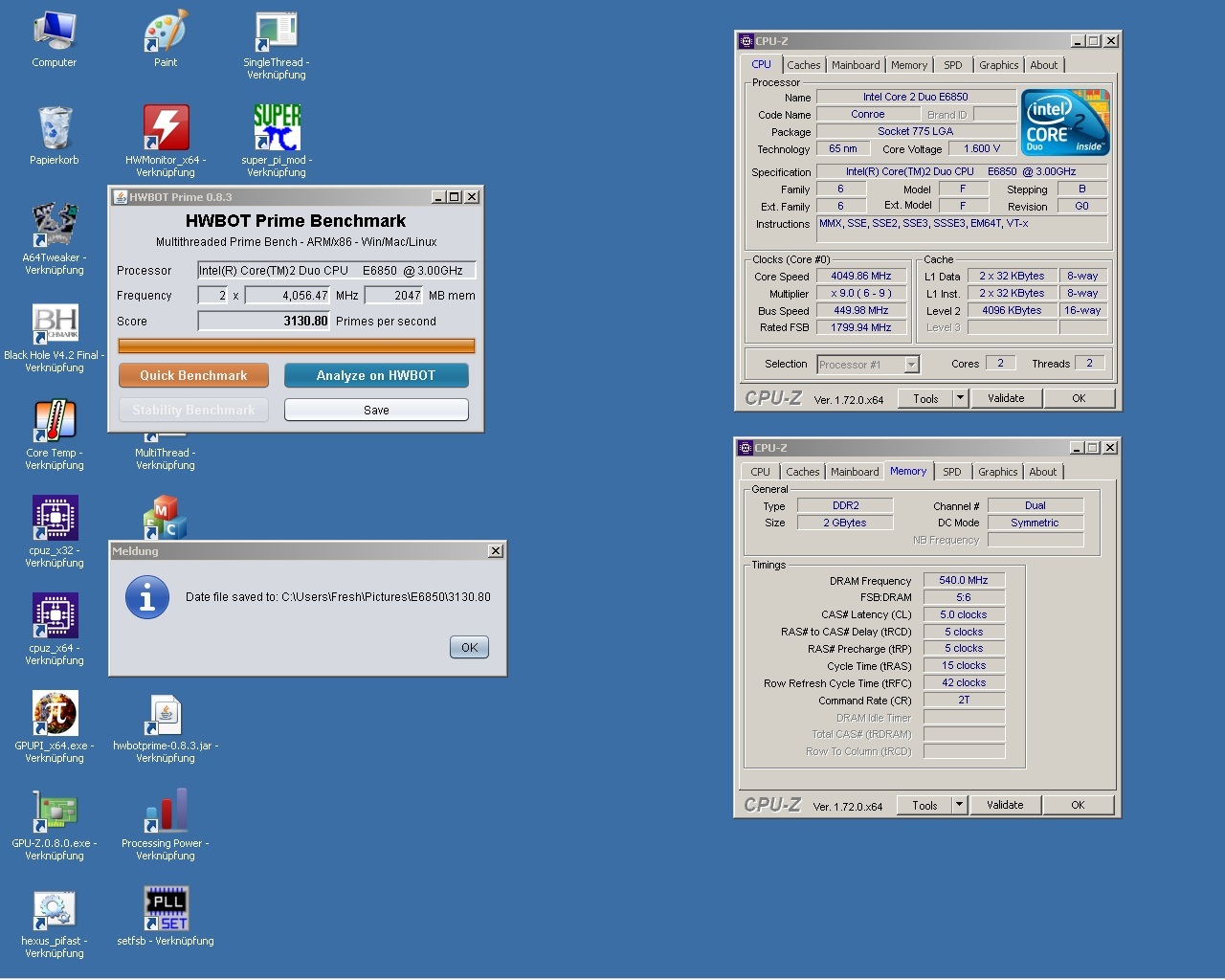Click Core Speed value 4049.86 MHz

tap(861, 276)
